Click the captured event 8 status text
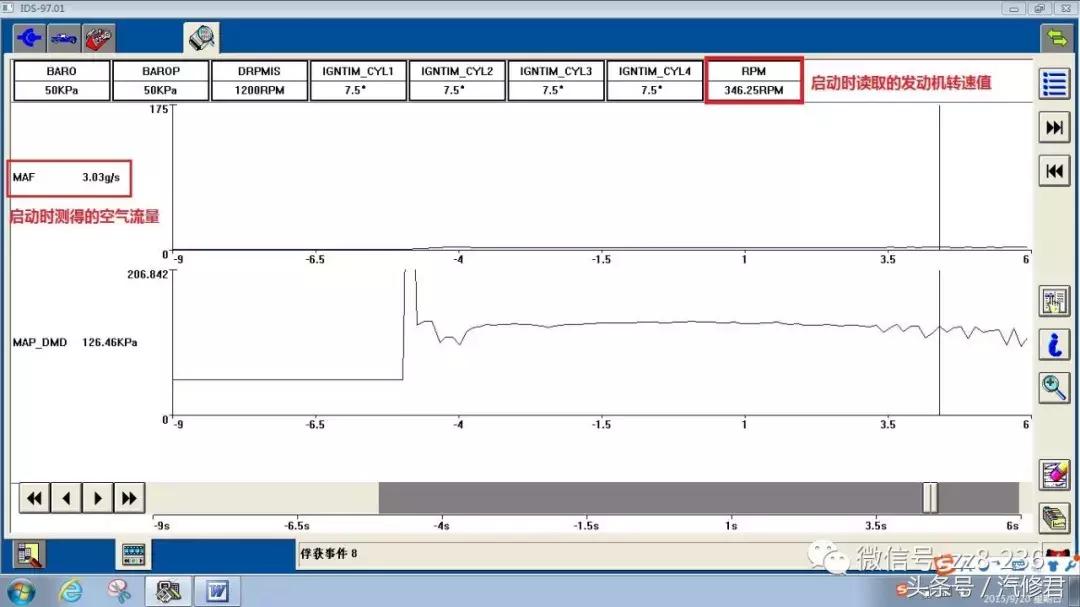Viewport: 1080px width, 607px height. 329,553
